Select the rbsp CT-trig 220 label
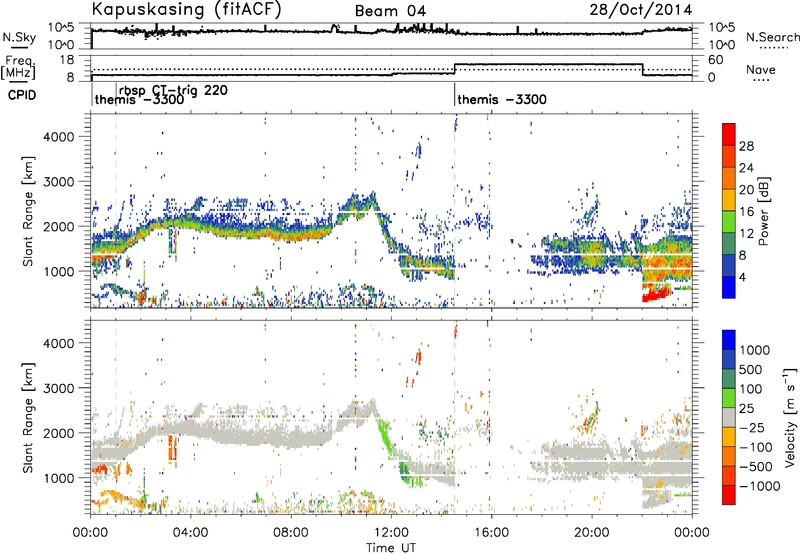Screen dimensions: 800x554 pos(173,90)
